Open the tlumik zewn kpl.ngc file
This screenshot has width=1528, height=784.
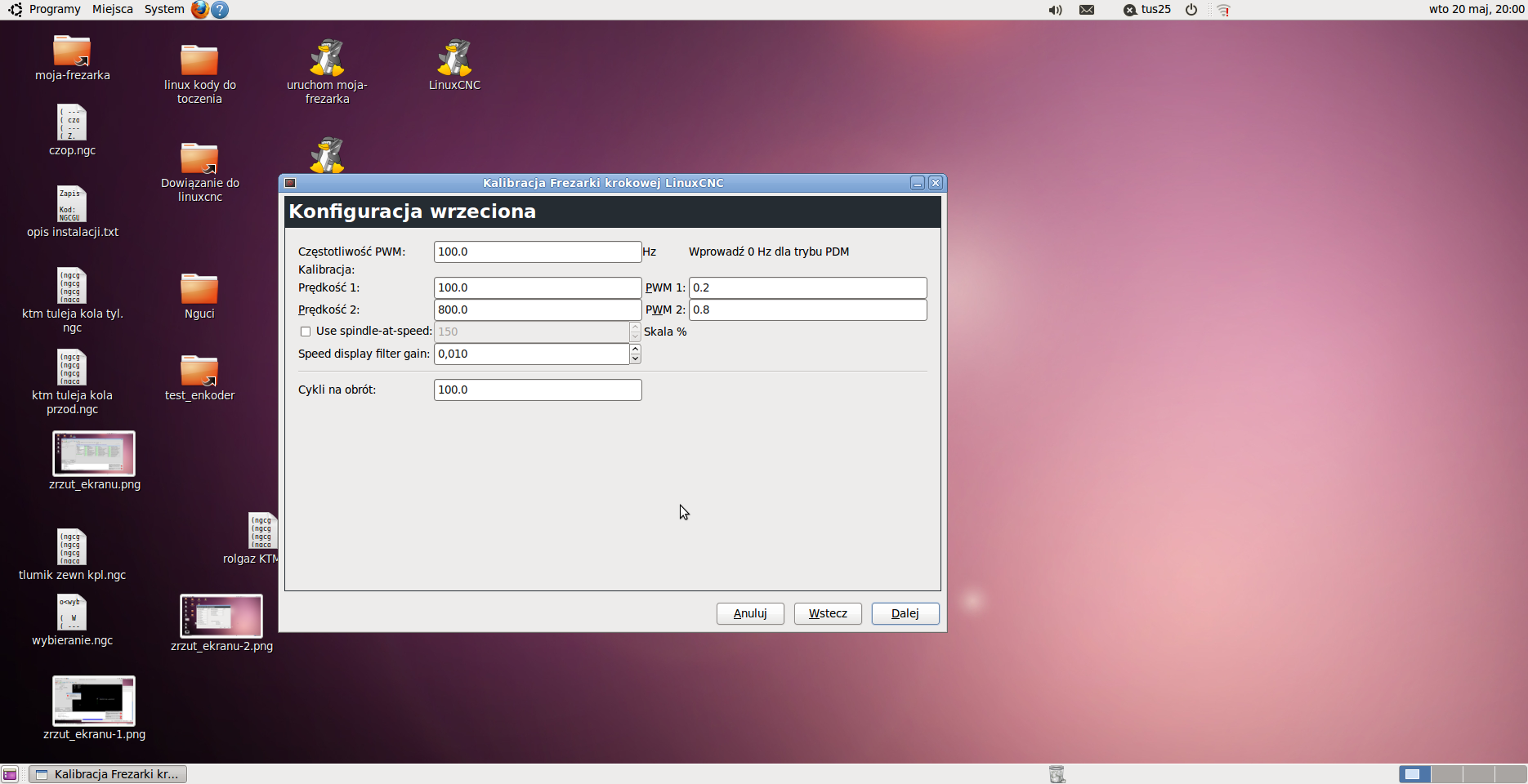coord(72,547)
